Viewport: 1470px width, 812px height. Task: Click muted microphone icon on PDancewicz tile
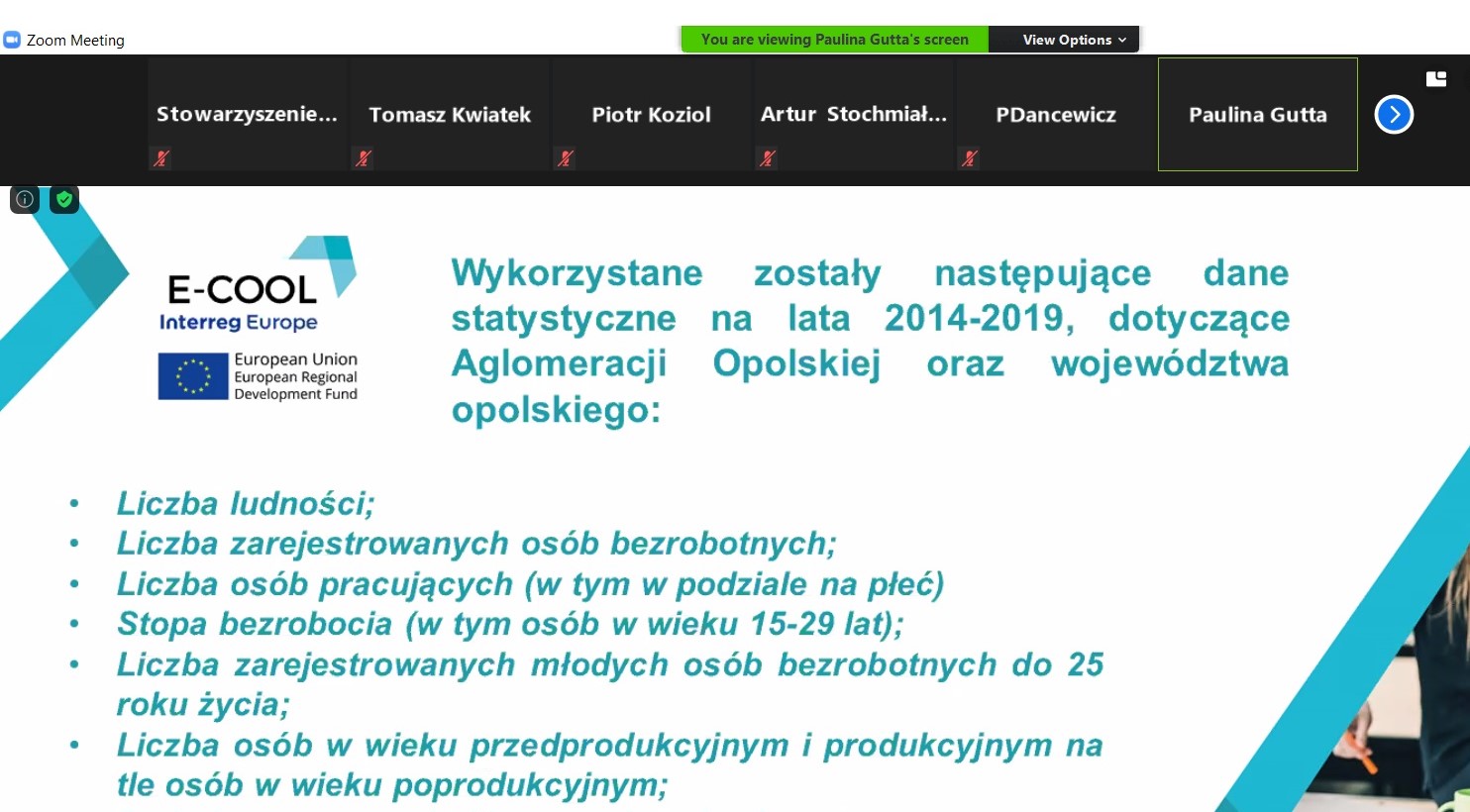[x=970, y=157]
